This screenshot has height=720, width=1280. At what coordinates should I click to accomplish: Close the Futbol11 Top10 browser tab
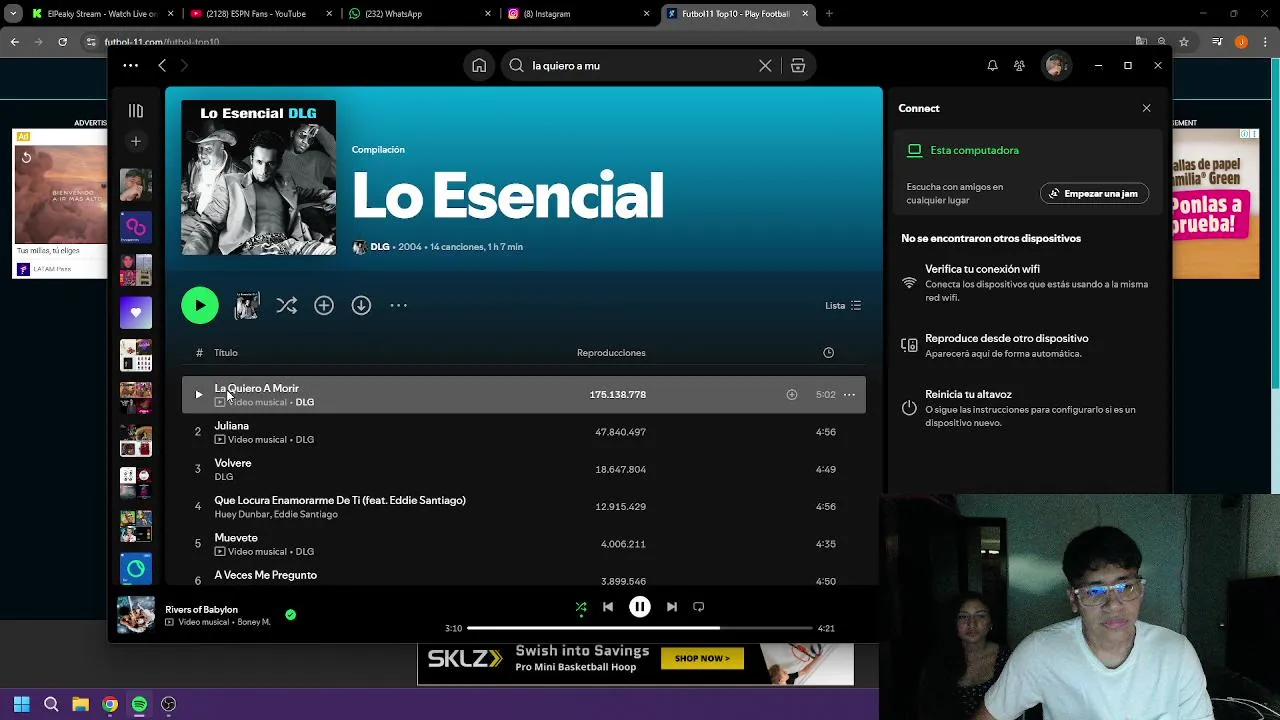pyautogui.click(x=805, y=14)
